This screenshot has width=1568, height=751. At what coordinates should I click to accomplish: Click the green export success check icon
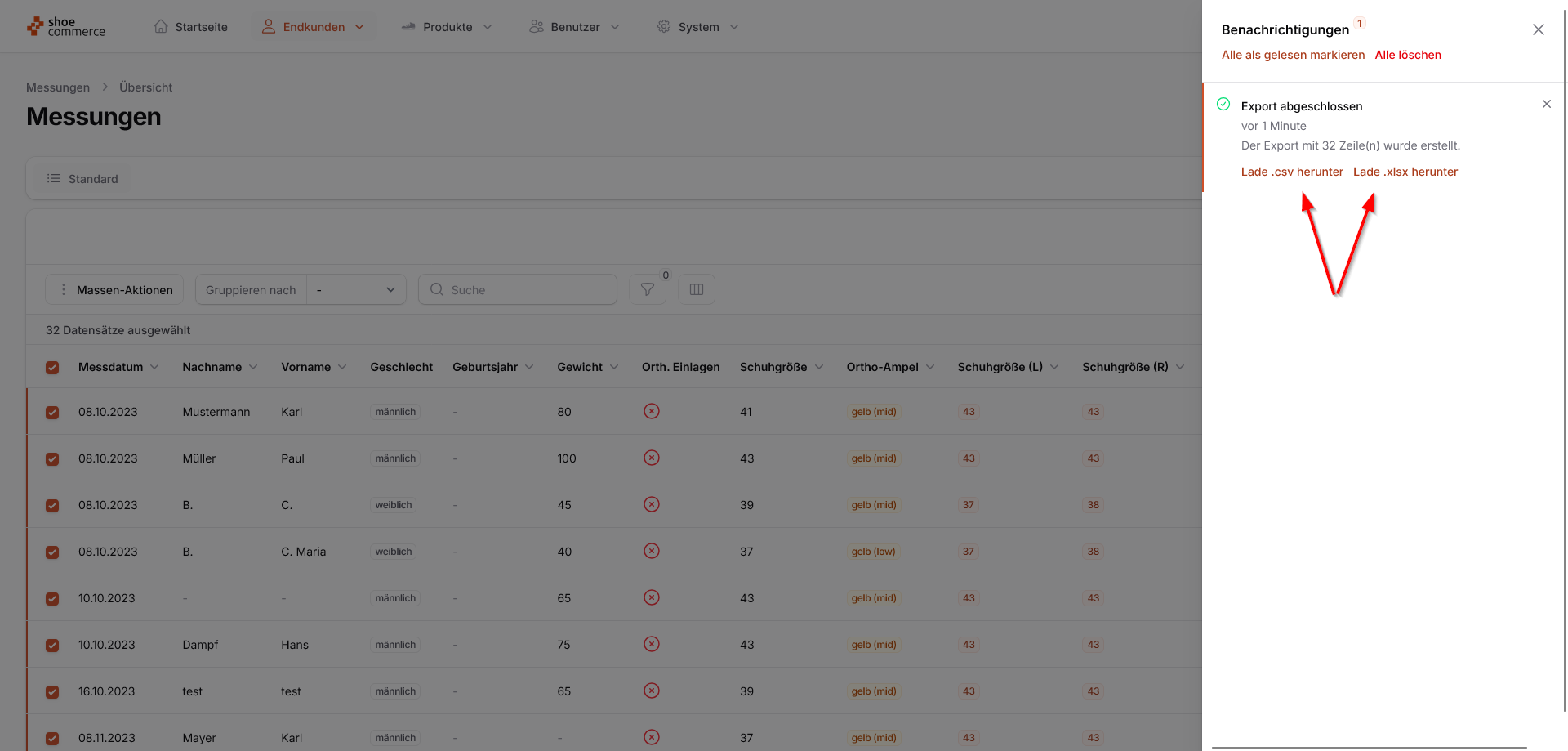click(1223, 105)
